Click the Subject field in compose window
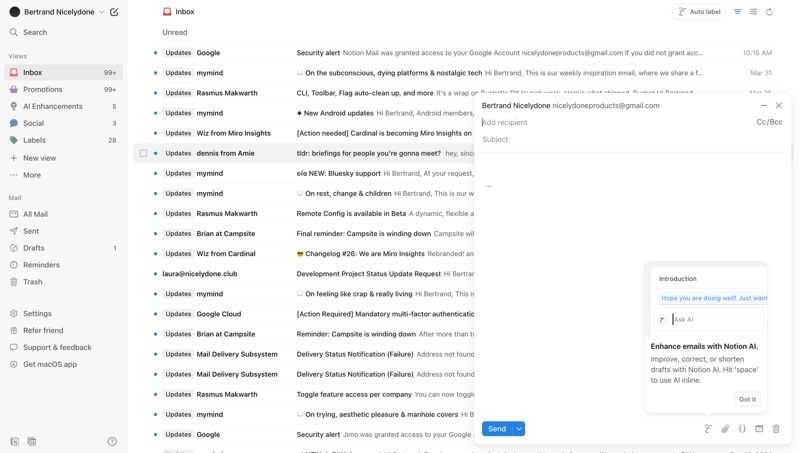The image size is (800, 453). 632,139
